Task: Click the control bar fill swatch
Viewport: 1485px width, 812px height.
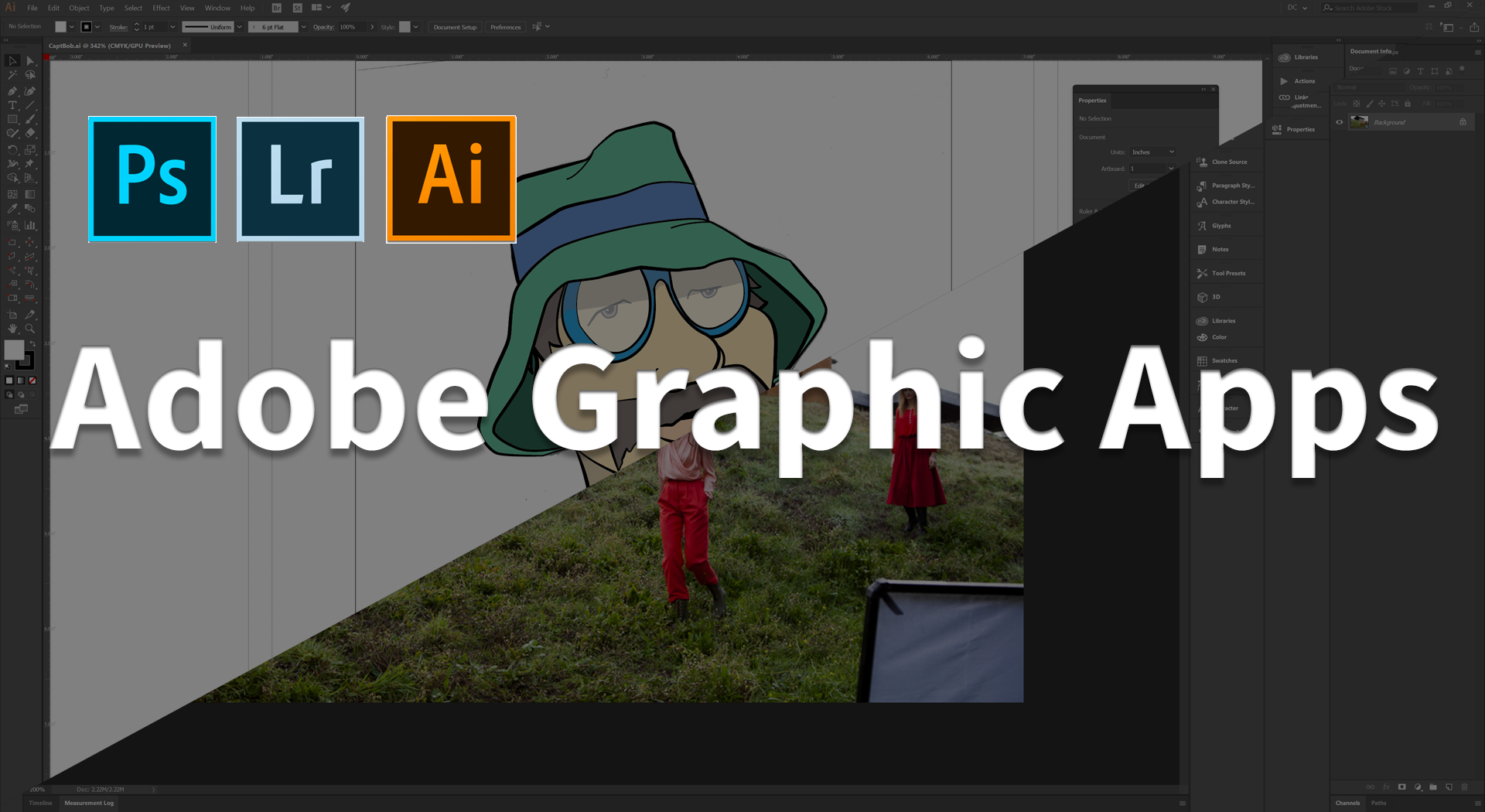Action: (60, 27)
